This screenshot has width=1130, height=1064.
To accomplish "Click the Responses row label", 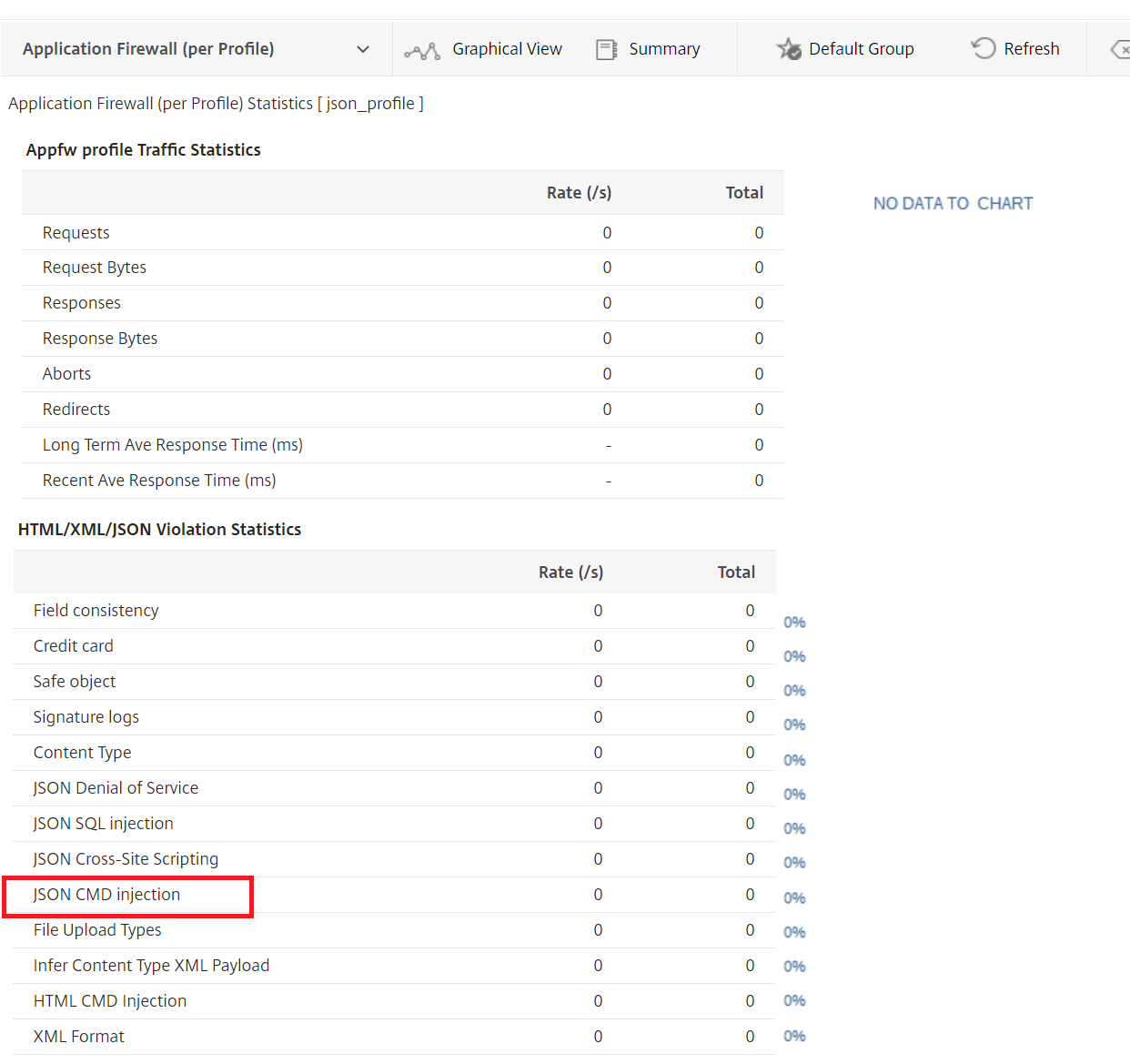I will [81, 303].
